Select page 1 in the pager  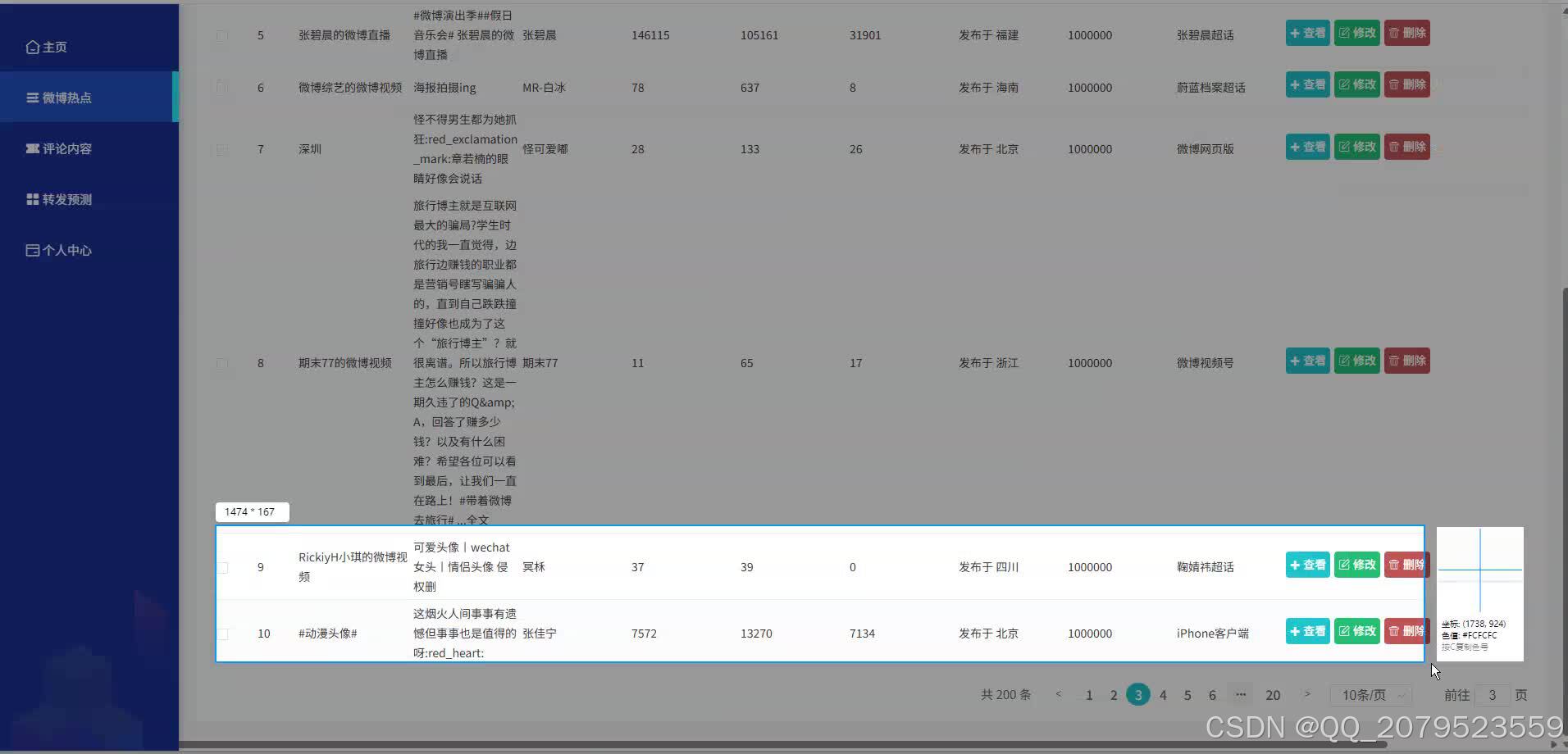pos(1088,694)
